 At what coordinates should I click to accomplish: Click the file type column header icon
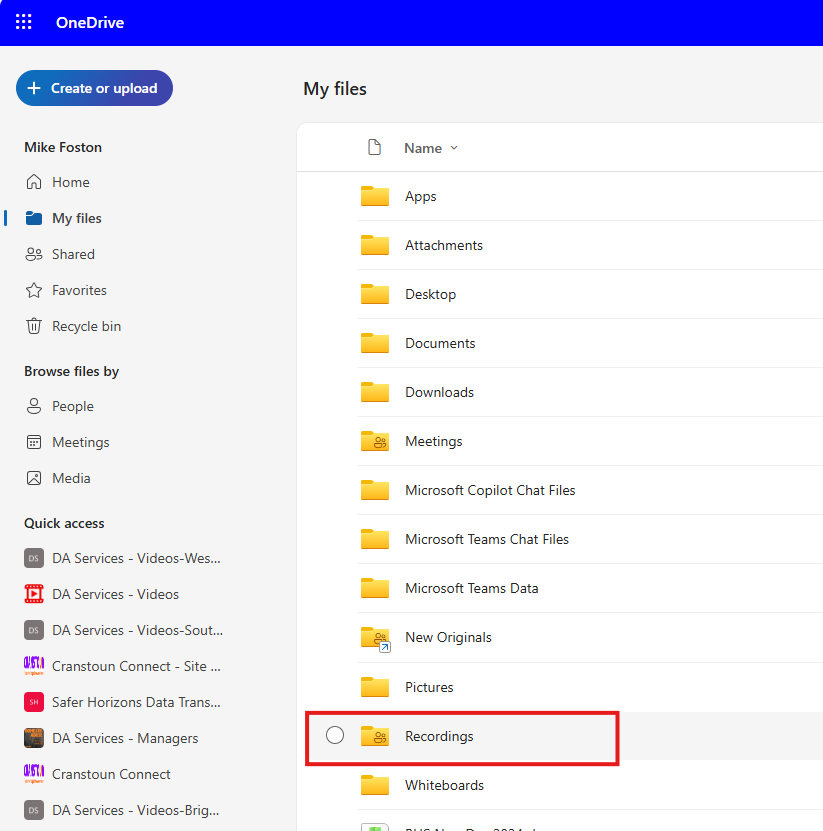374,148
